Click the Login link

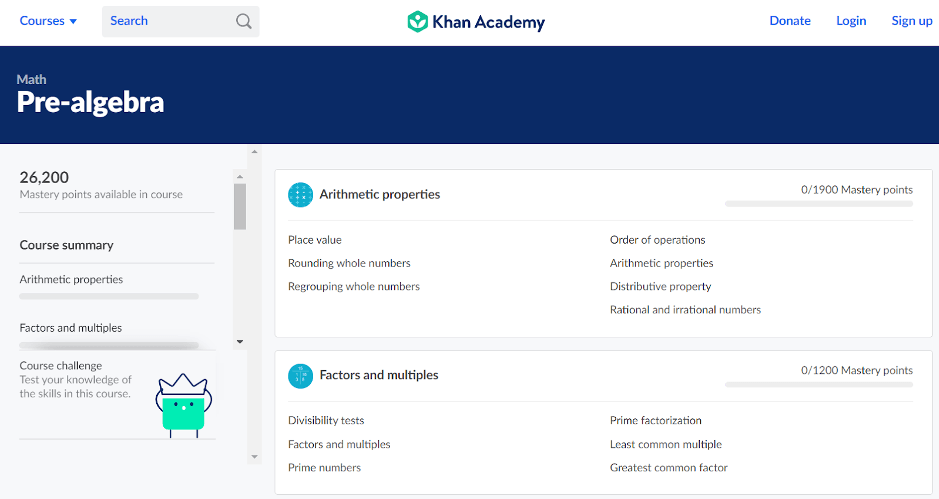pyautogui.click(x=851, y=21)
